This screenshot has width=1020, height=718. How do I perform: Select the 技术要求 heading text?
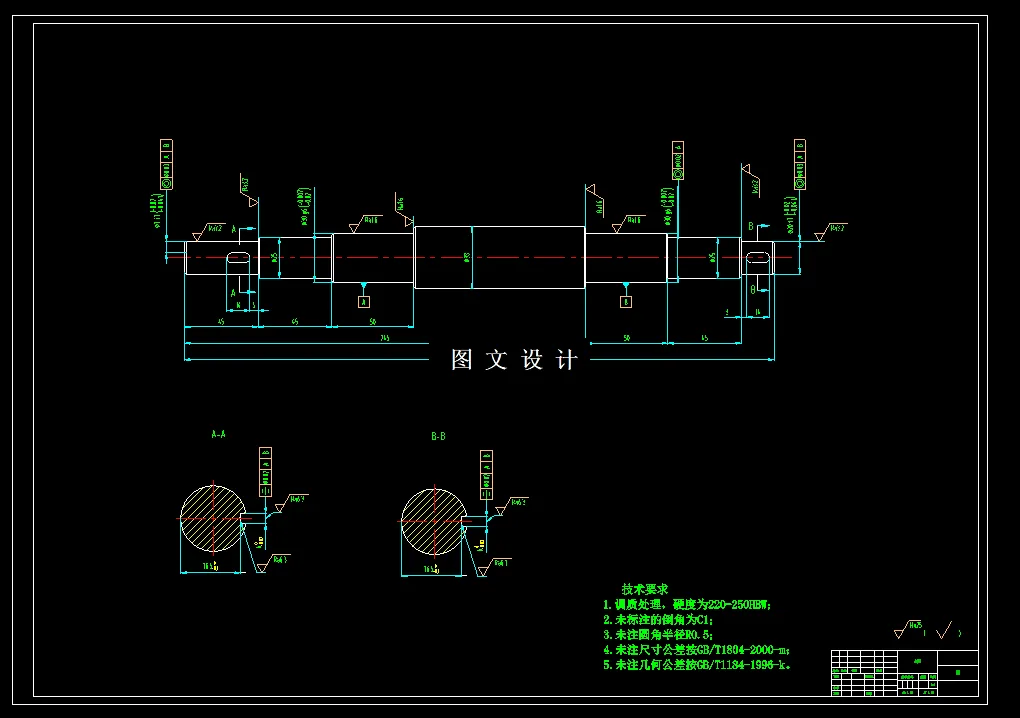coord(644,589)
